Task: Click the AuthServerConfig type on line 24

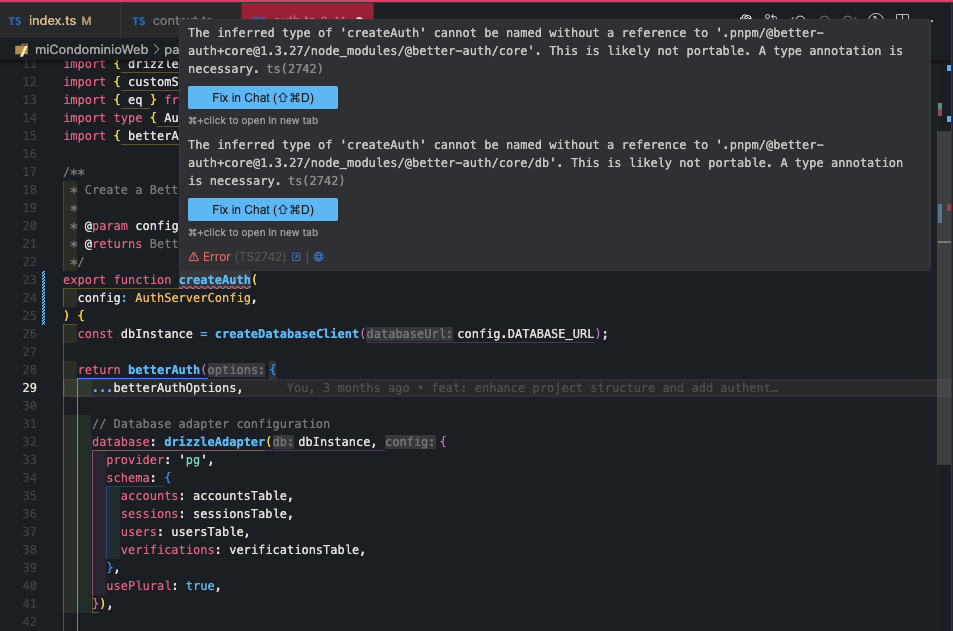Action: point(193,298)
